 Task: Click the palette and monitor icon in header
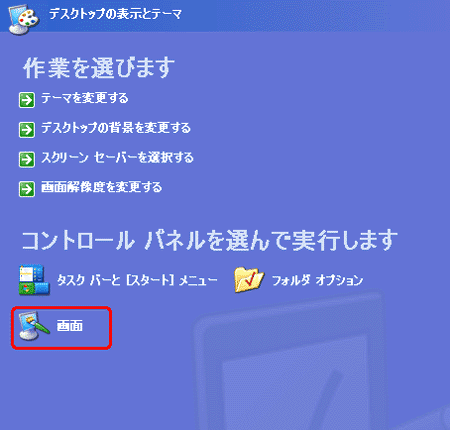click(x=23, y=19)
